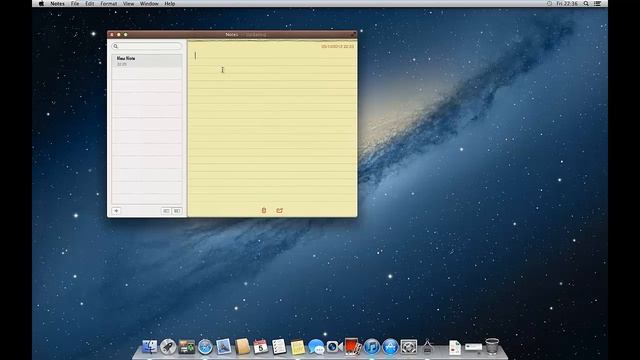This screenshot has width=640, height=360.
Task: Click the Notes window title bar
Action: (x=232, y=34)
